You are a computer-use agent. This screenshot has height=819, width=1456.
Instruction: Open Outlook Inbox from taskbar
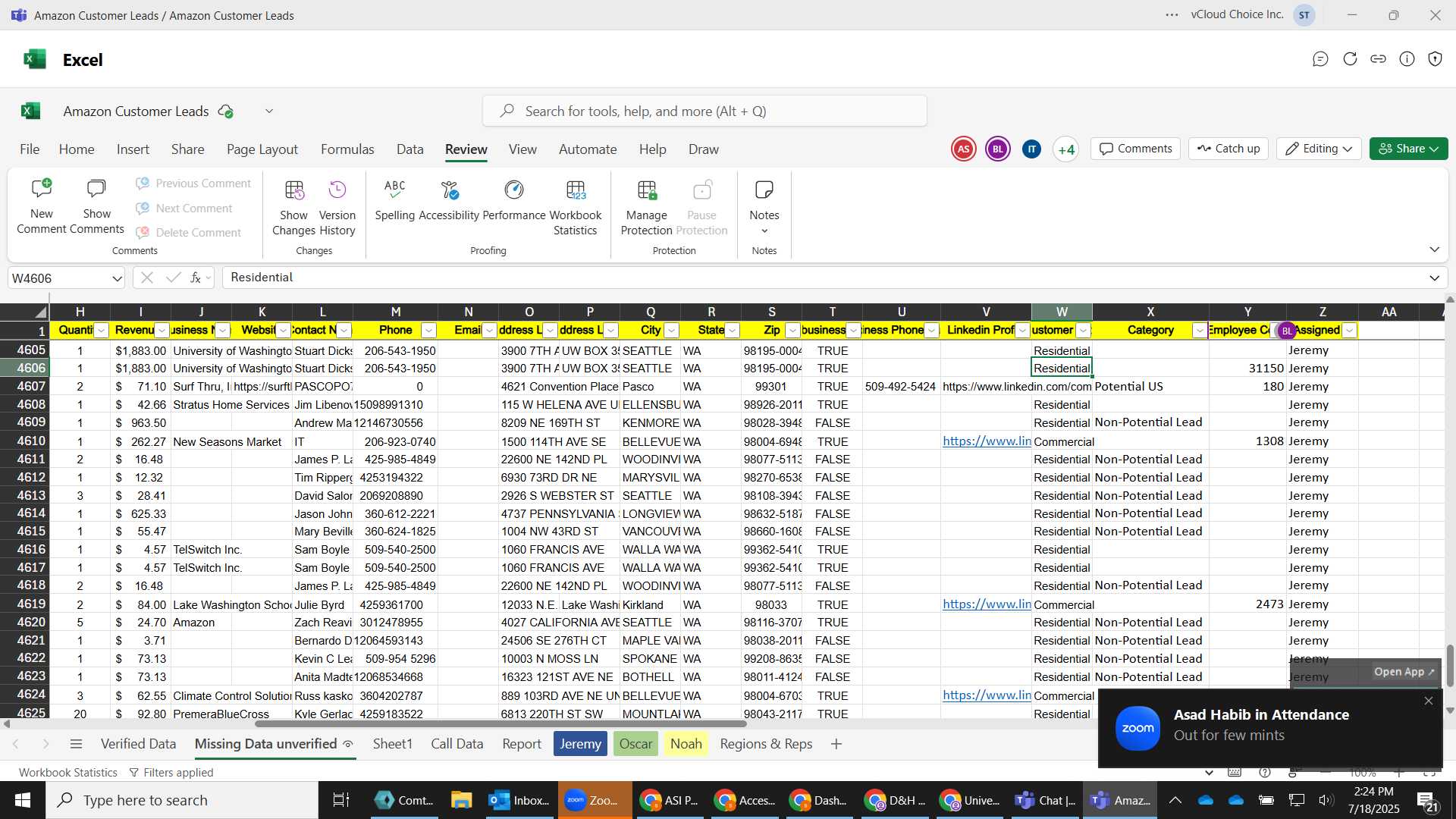(x=519, y=800)
